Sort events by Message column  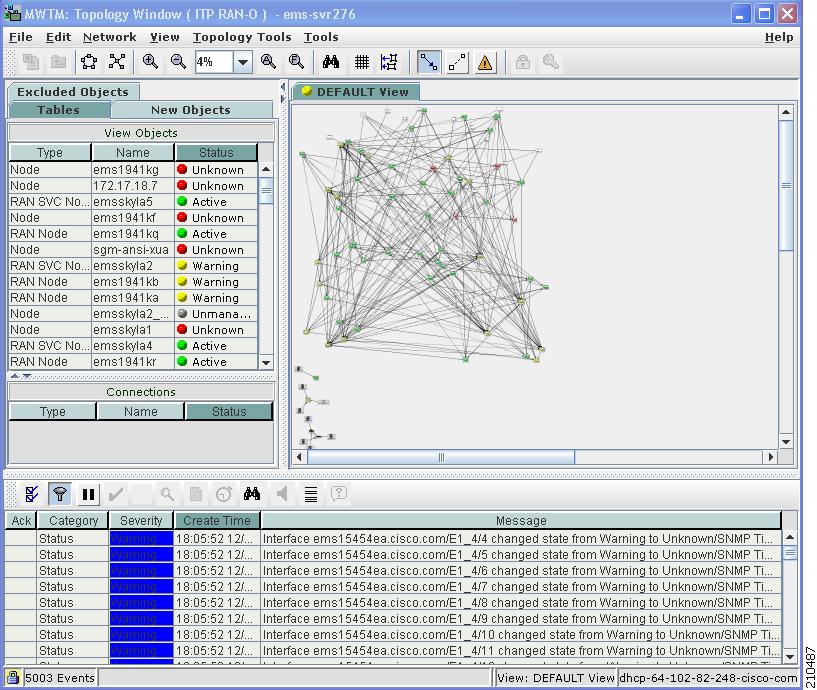coord(521,521)
